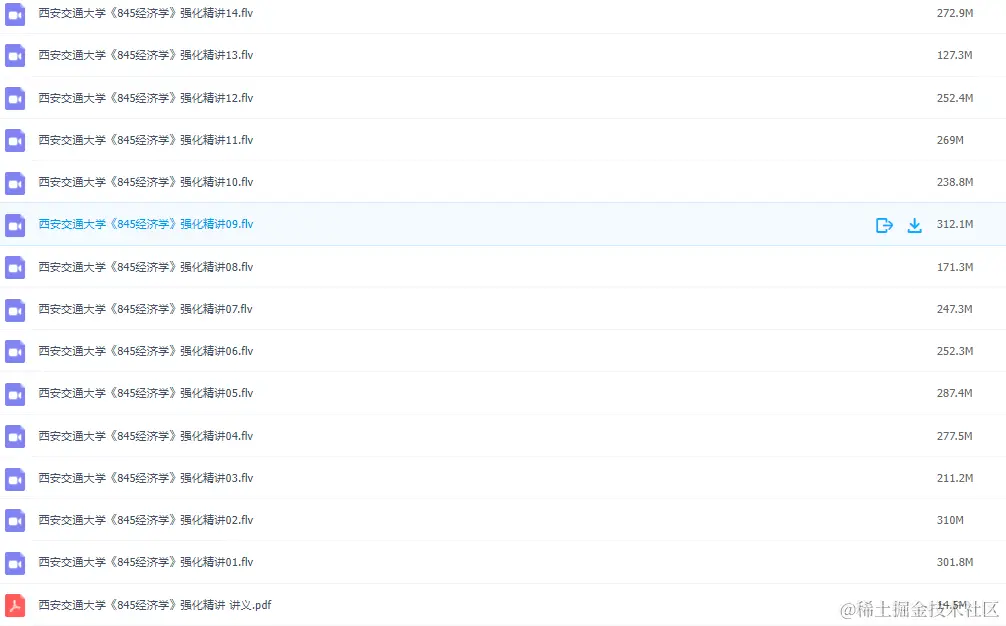Open the 强化精讲 讲义.pdf document name

point(155,605)
